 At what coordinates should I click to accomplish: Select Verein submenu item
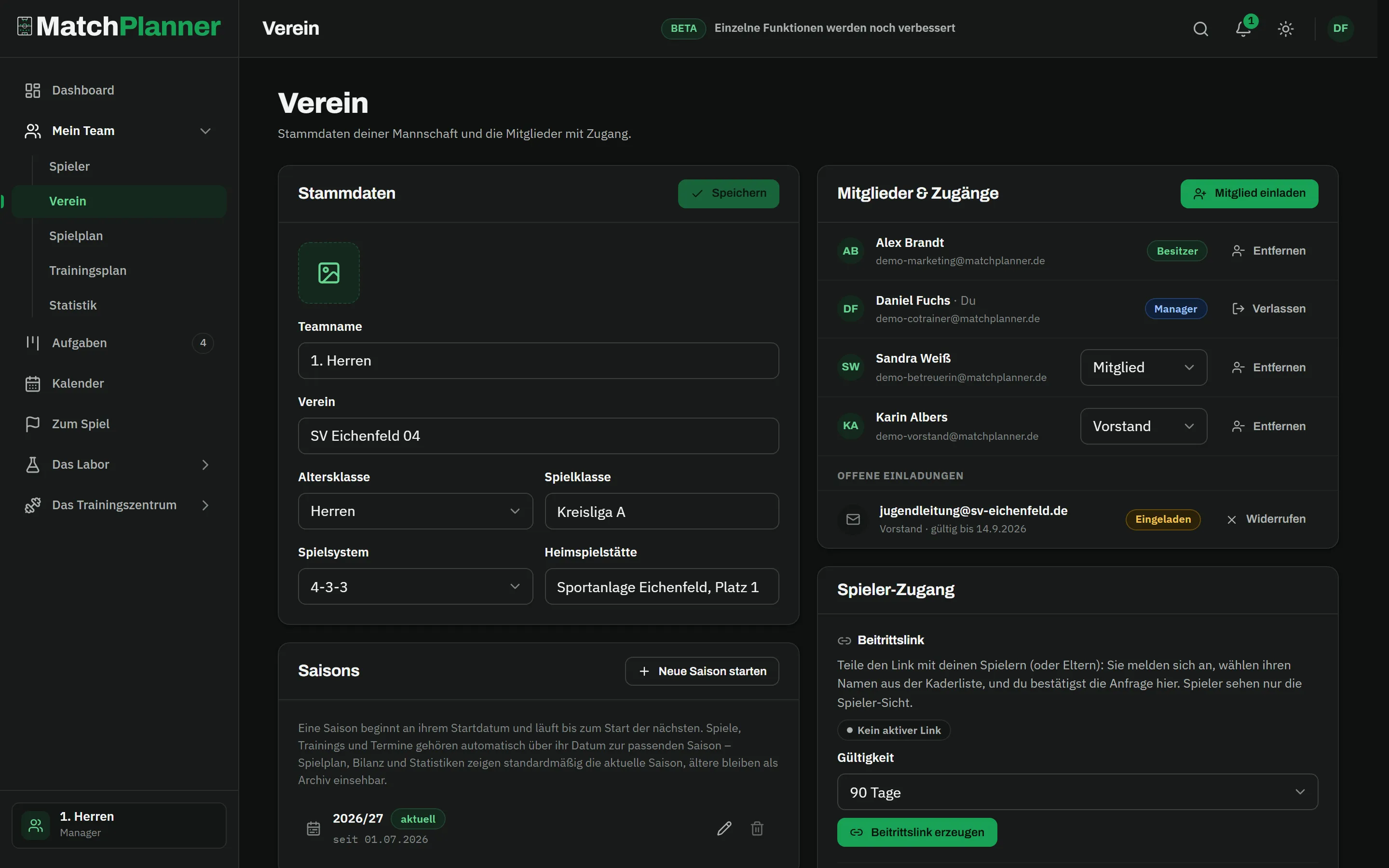119,202
